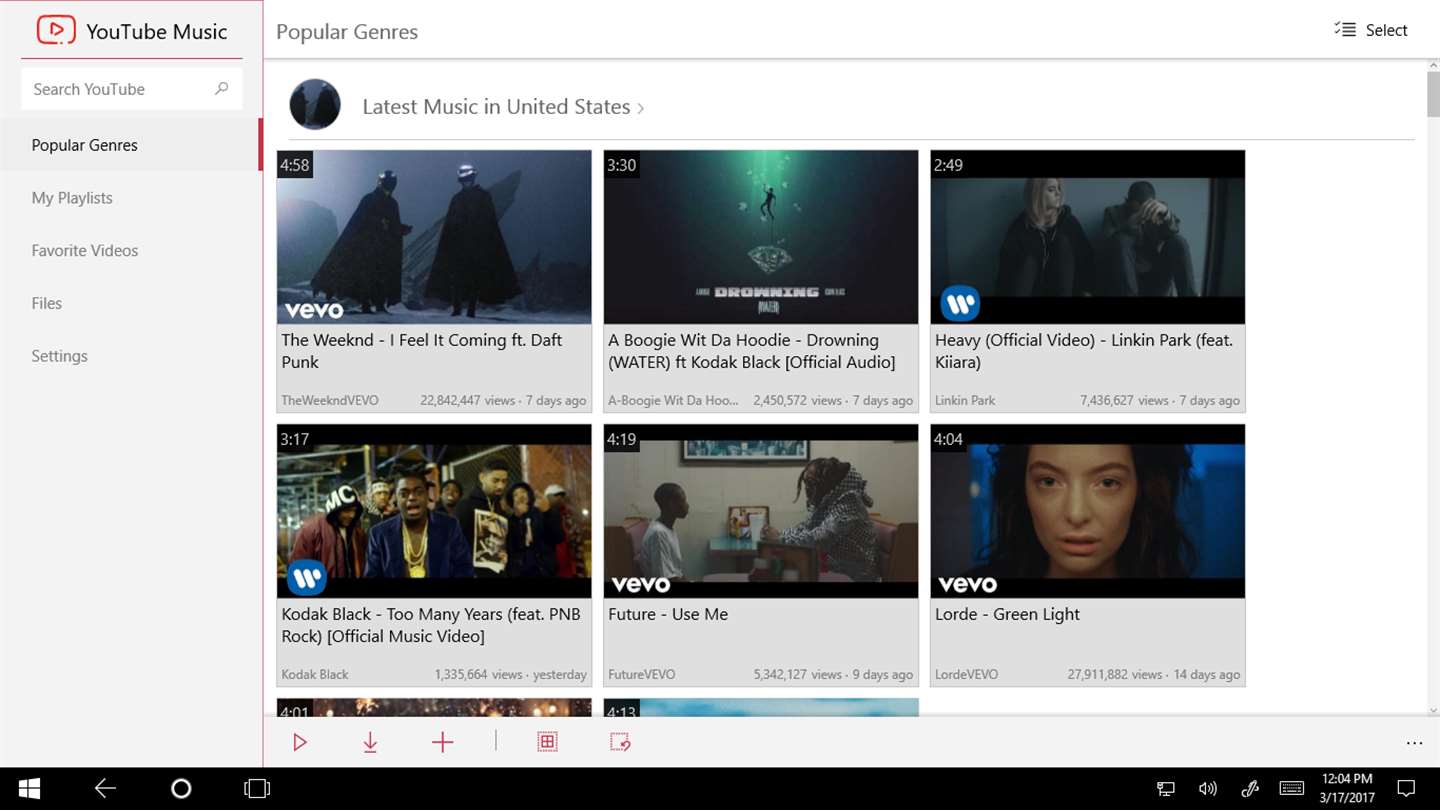Click the title Future - Use Me
The width and height of the screenshot is (1440, 810).
668,614
